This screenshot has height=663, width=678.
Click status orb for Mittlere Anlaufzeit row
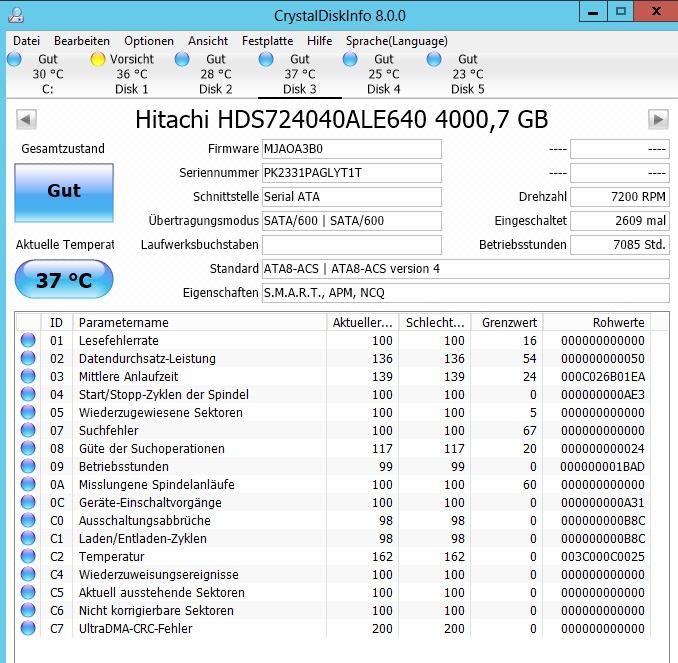[x=28, y=376]
